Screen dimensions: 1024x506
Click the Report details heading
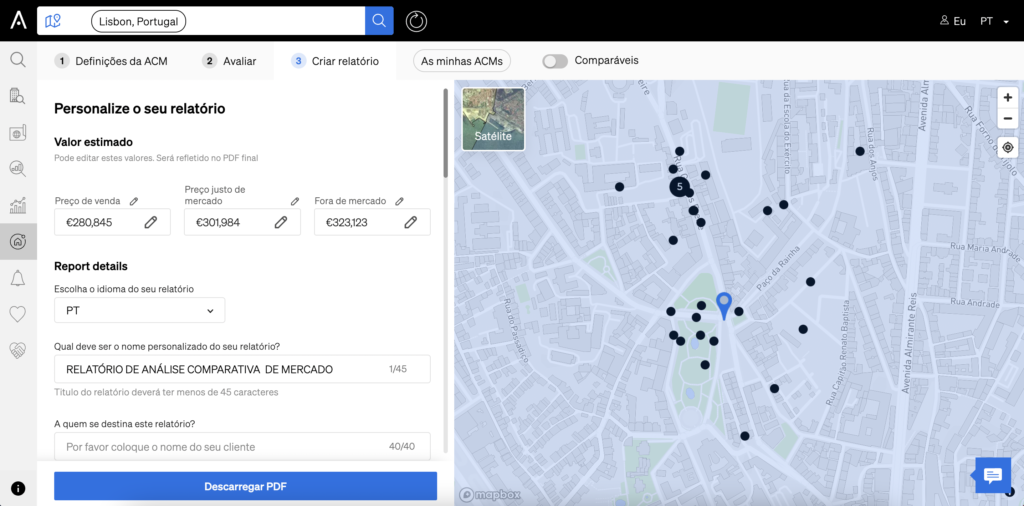point(91,266)
